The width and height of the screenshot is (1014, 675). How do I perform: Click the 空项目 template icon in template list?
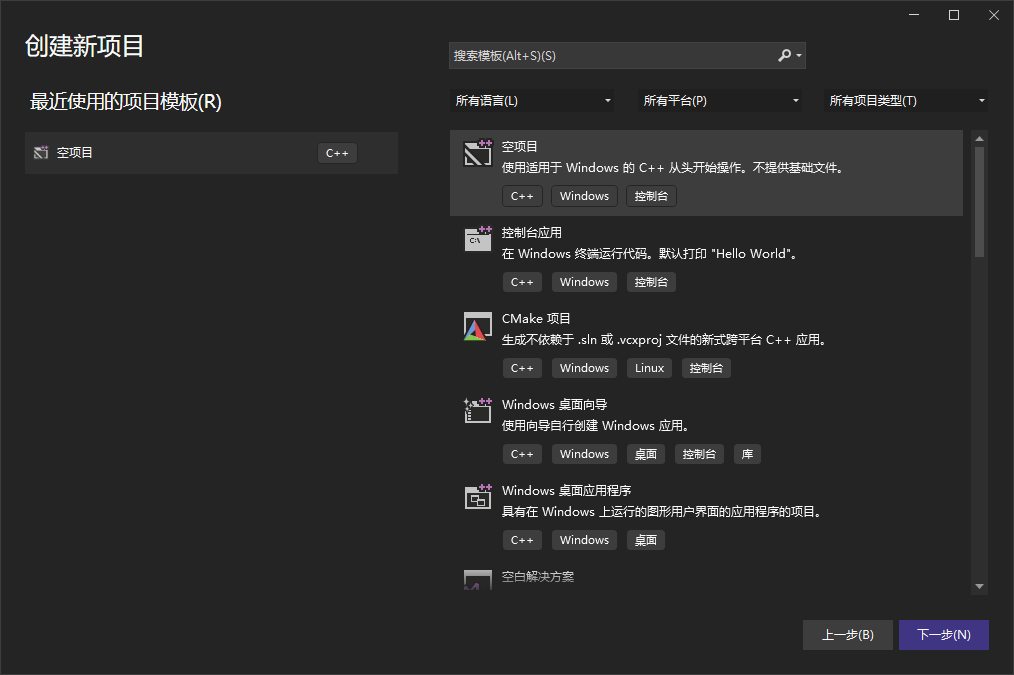click(478, 153)
